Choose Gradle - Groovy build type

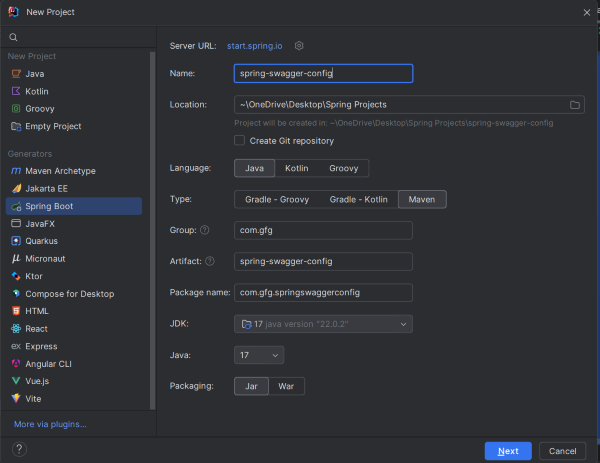pyautogui.click(x=277, y=199)
